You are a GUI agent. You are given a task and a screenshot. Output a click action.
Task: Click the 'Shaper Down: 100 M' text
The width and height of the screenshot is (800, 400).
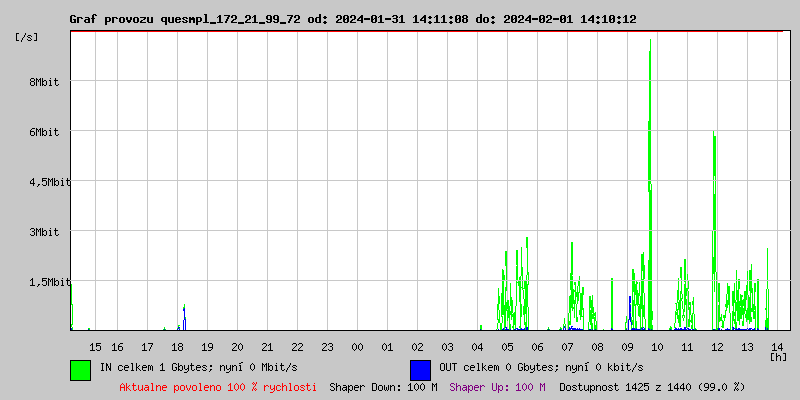[x=383, y=387]
